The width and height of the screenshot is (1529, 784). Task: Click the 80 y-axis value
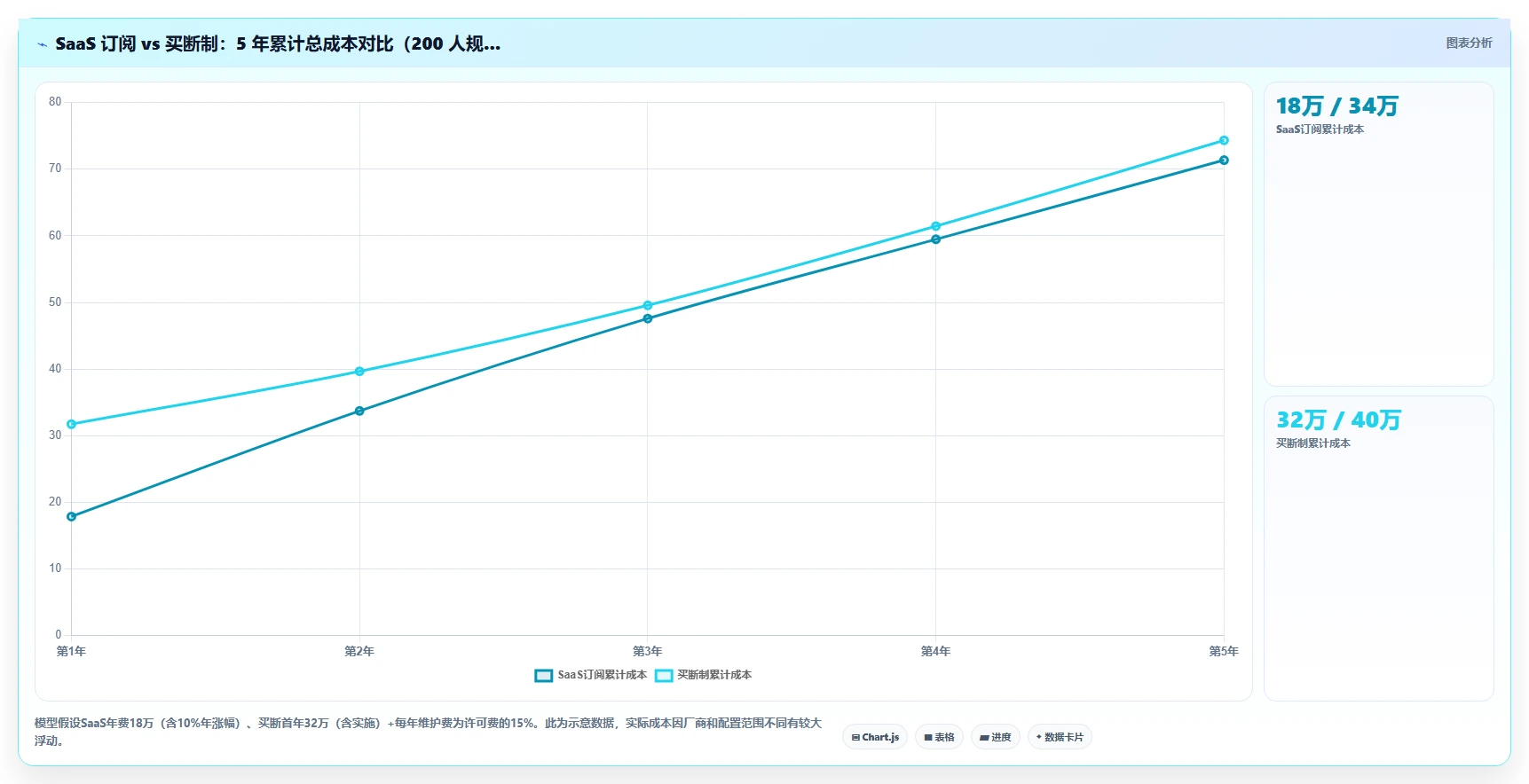(x=55, y=102)
